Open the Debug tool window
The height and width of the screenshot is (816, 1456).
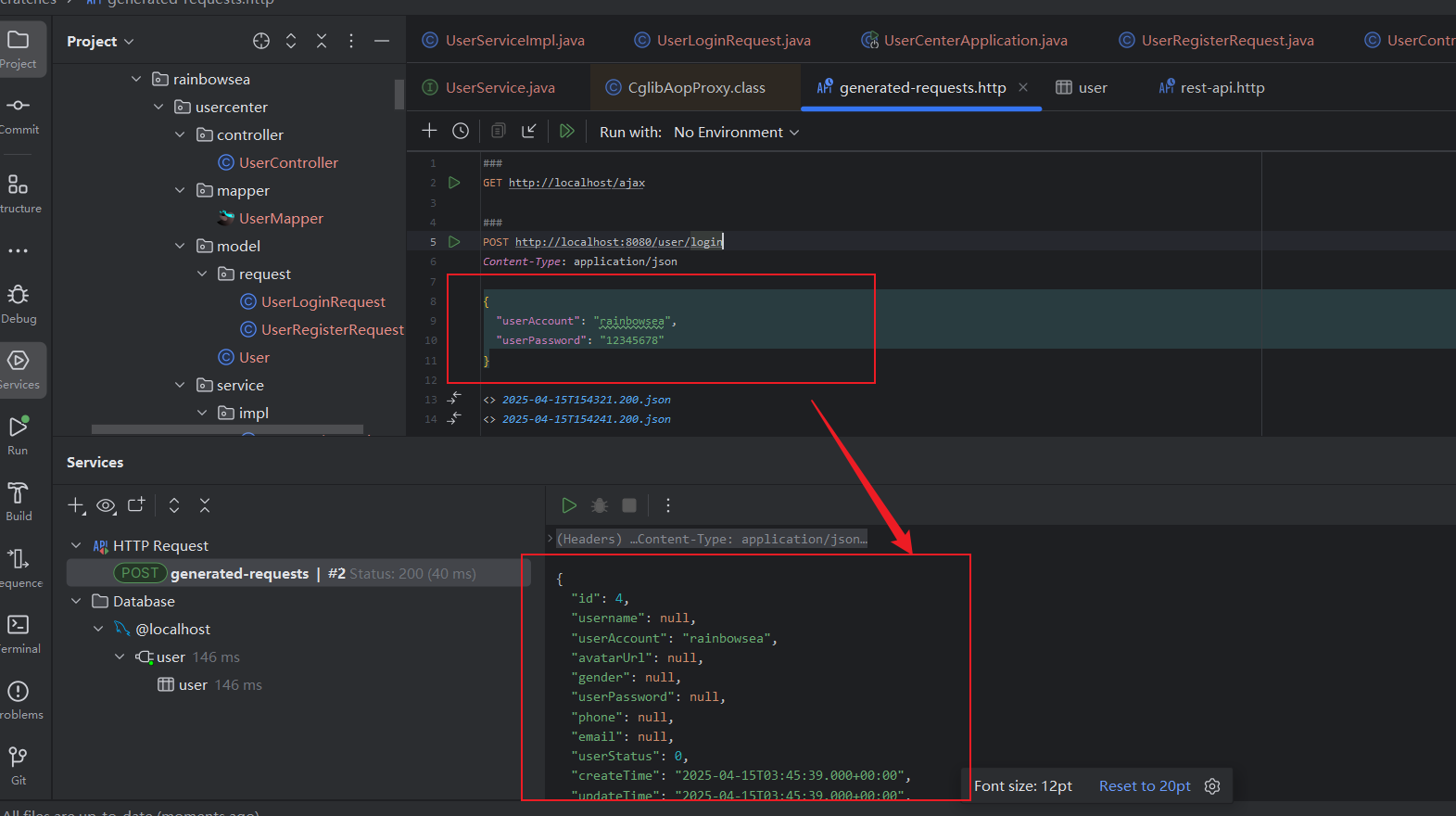18,303
